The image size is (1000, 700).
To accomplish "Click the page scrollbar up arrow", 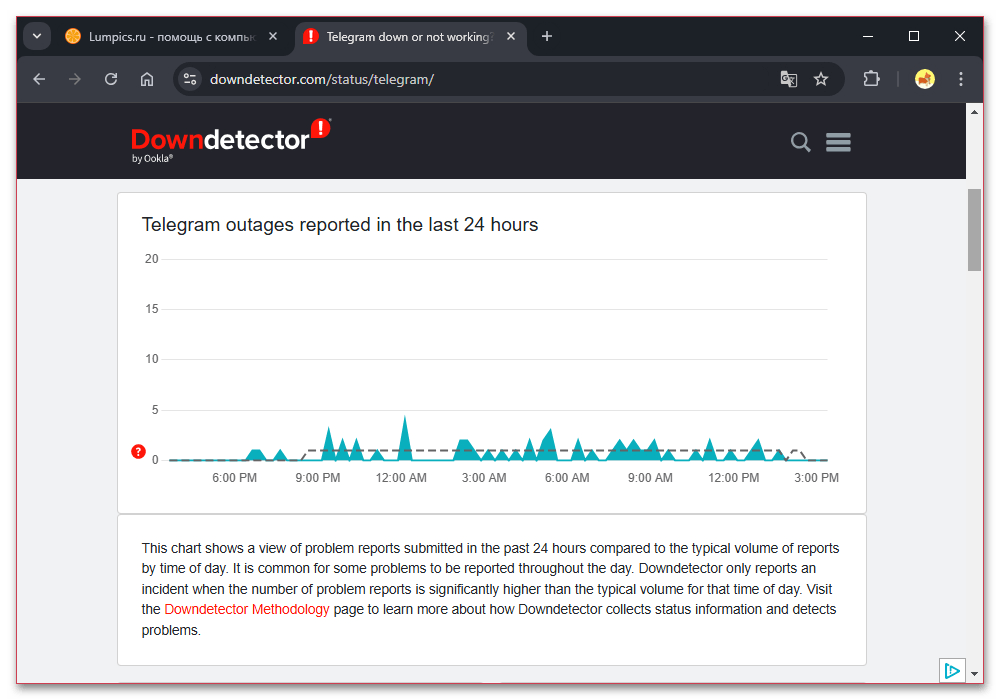I will click(x=974, y=112).
